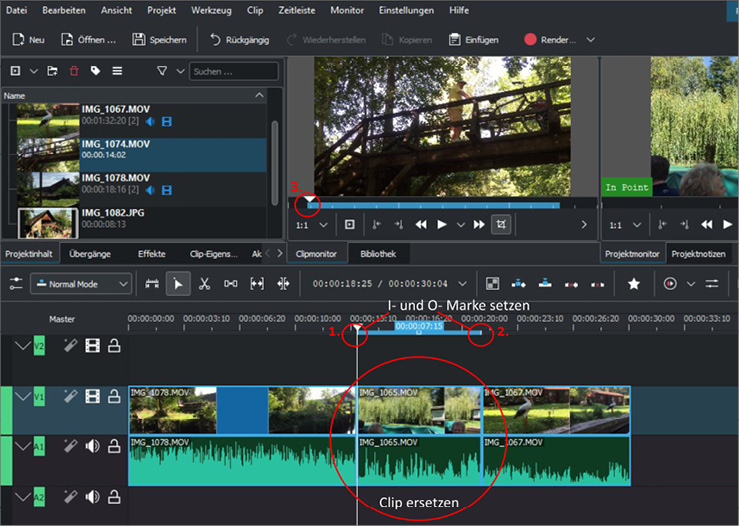Click the red trash delete clip icon
The image size is (739, 526).
click(73, 71)
